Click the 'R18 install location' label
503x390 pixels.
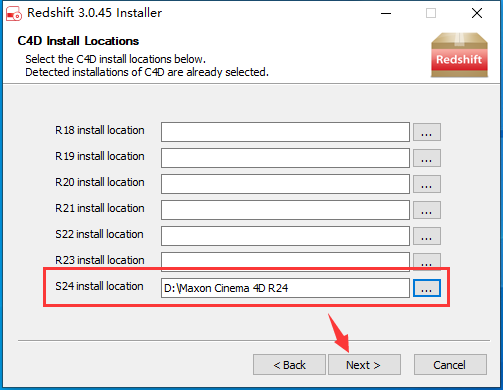(x=100, y=130)
